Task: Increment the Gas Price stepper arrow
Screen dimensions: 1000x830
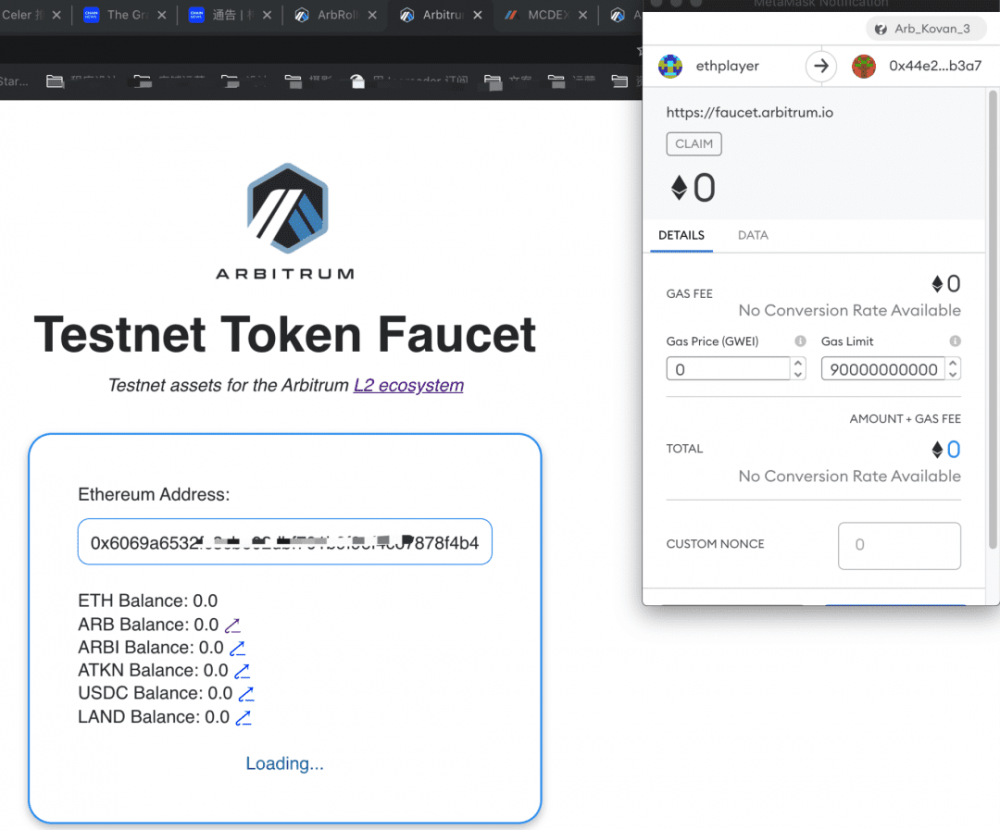Action: [x=798, y=363]
